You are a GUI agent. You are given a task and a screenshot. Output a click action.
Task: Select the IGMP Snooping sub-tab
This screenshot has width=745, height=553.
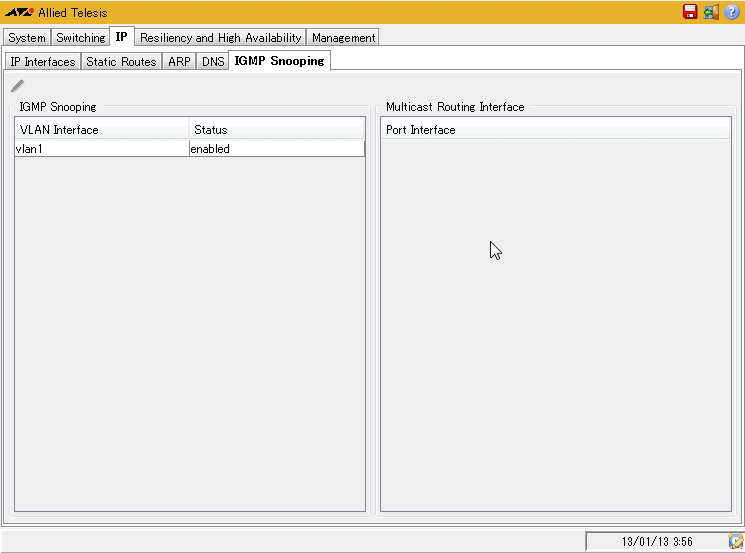pos(279,61)
